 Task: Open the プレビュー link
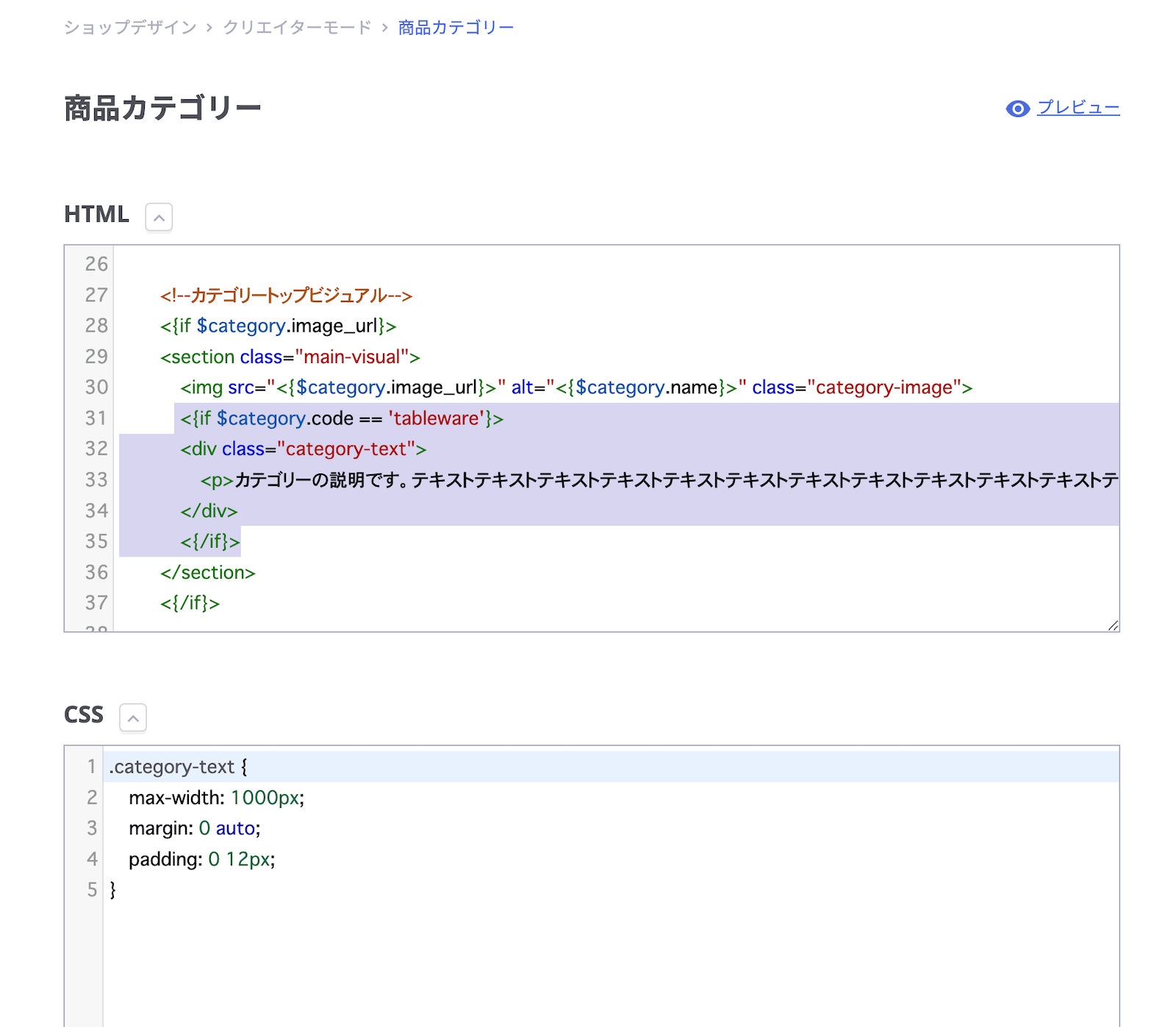(x=1078, y=108)
